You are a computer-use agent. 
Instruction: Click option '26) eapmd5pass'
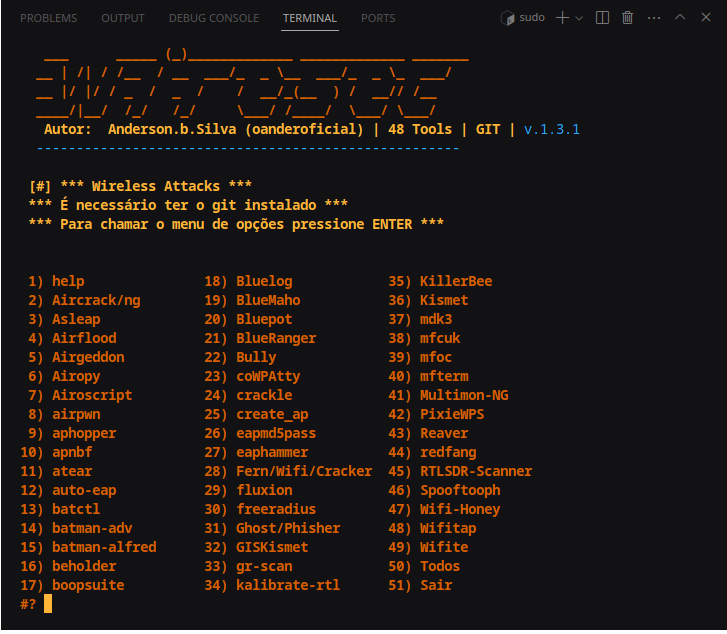(260, 433)
